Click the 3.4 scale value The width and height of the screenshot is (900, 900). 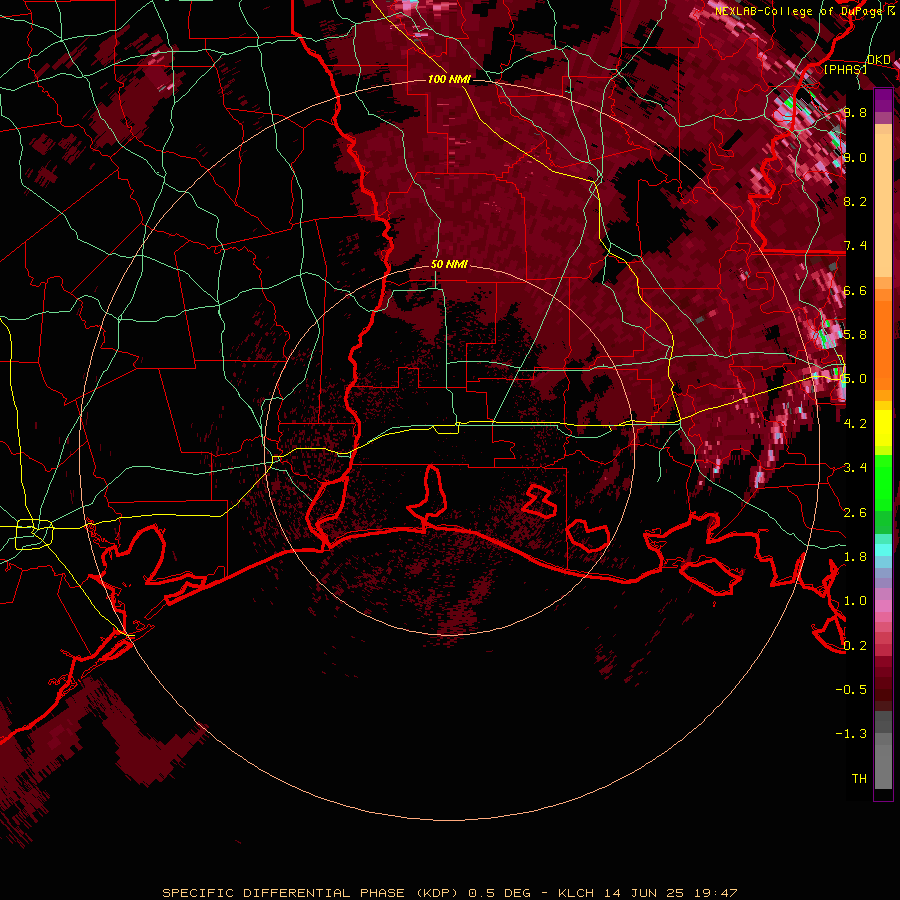click(x=855, y=468)
